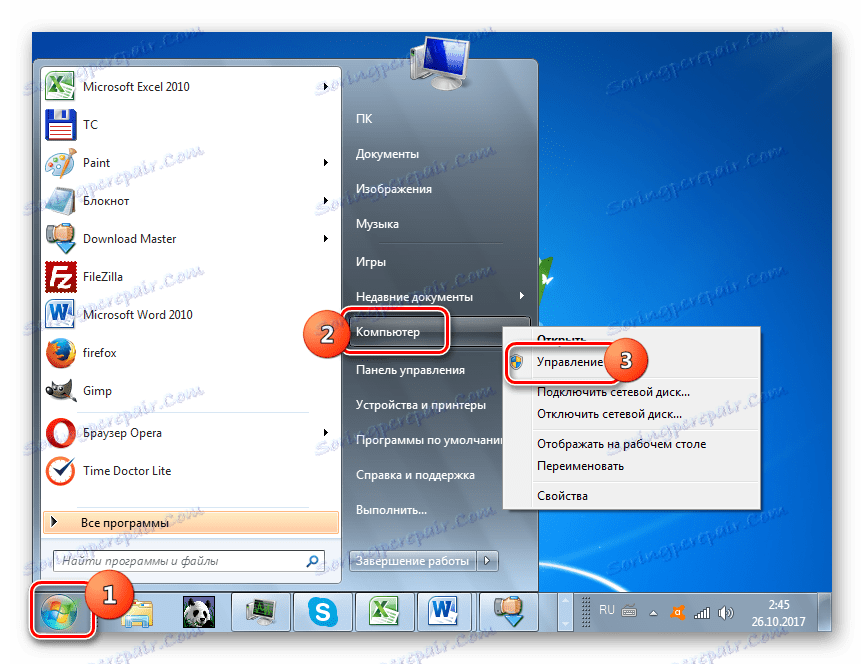The height and width of the screenshot is (664, 864).
Task: Open Download Master on taskbar
Action: (508, 612)
